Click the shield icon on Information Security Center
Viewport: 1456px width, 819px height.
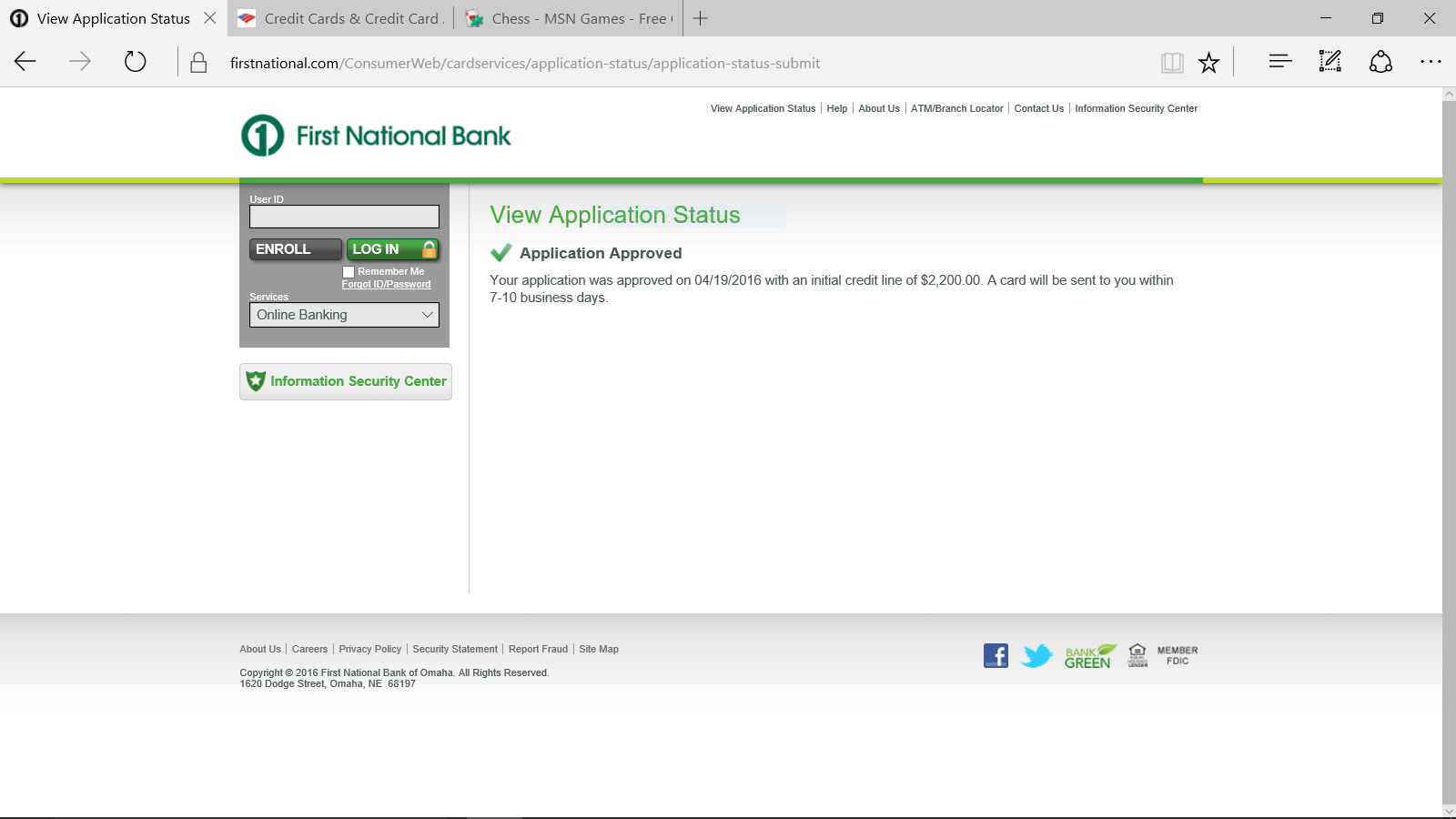[256, 381]
